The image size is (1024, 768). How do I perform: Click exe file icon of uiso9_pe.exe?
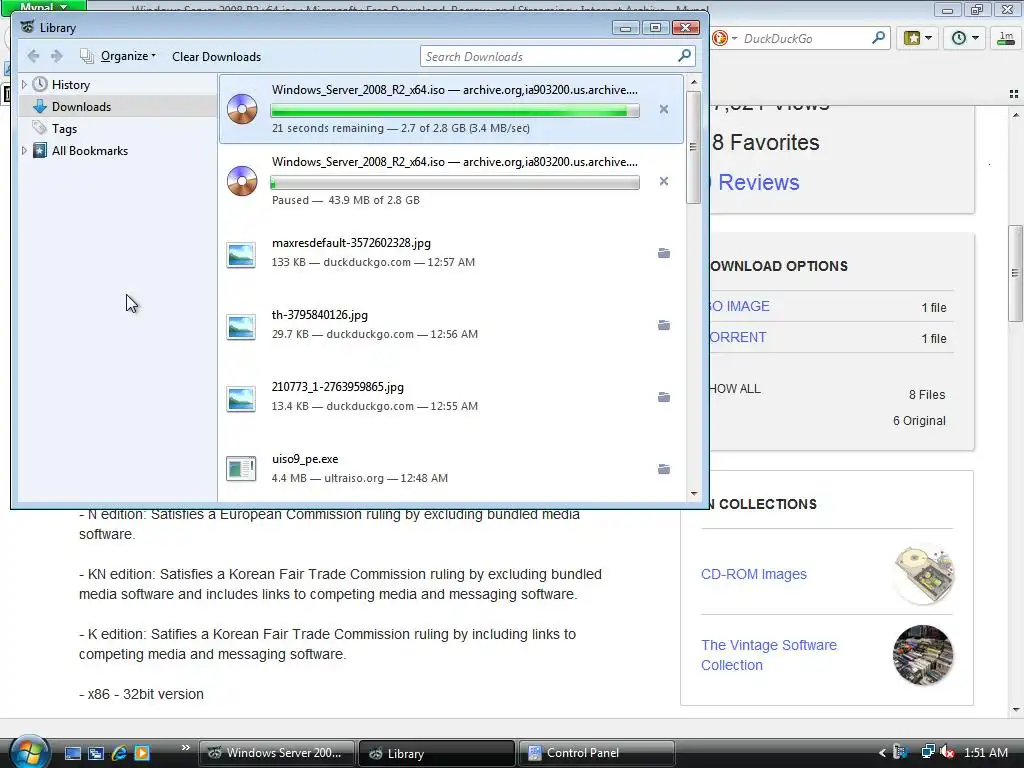click(x=241, y=468)
